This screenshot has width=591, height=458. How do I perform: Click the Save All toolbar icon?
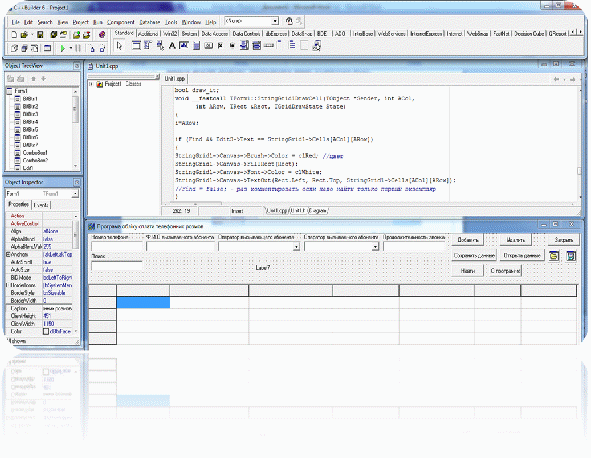[x=54, y=35]
